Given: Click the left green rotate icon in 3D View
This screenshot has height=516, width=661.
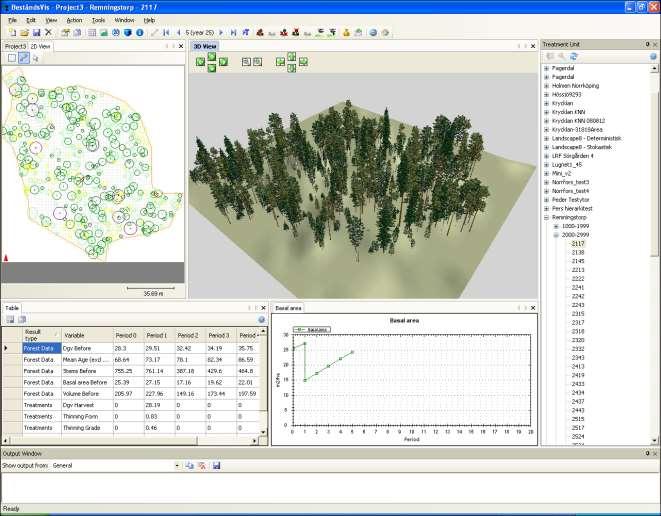Looking at the screenshot, I should pos(200,62).
